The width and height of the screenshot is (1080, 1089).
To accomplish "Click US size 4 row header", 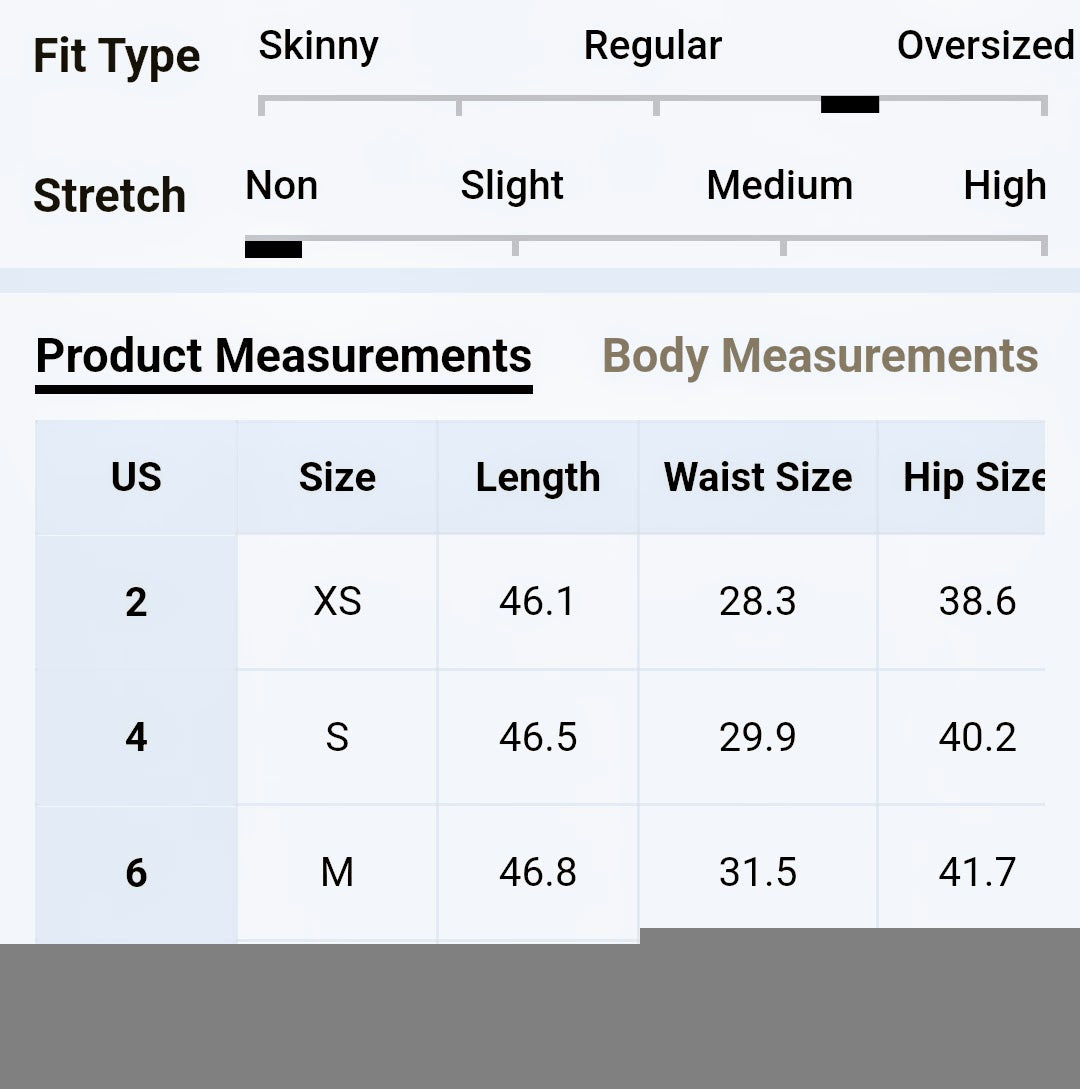I will (136, 738).
